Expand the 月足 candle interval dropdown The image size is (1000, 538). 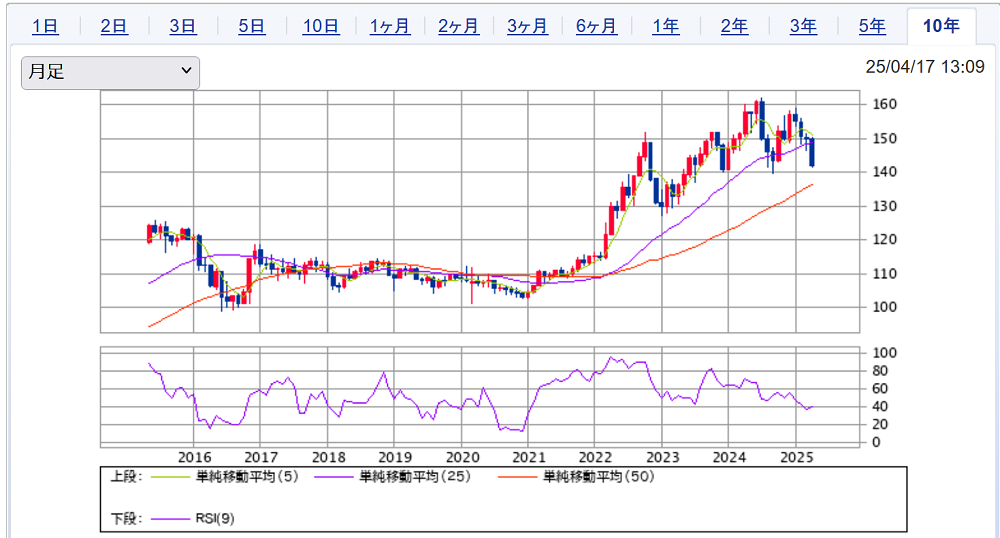[111, 72]
